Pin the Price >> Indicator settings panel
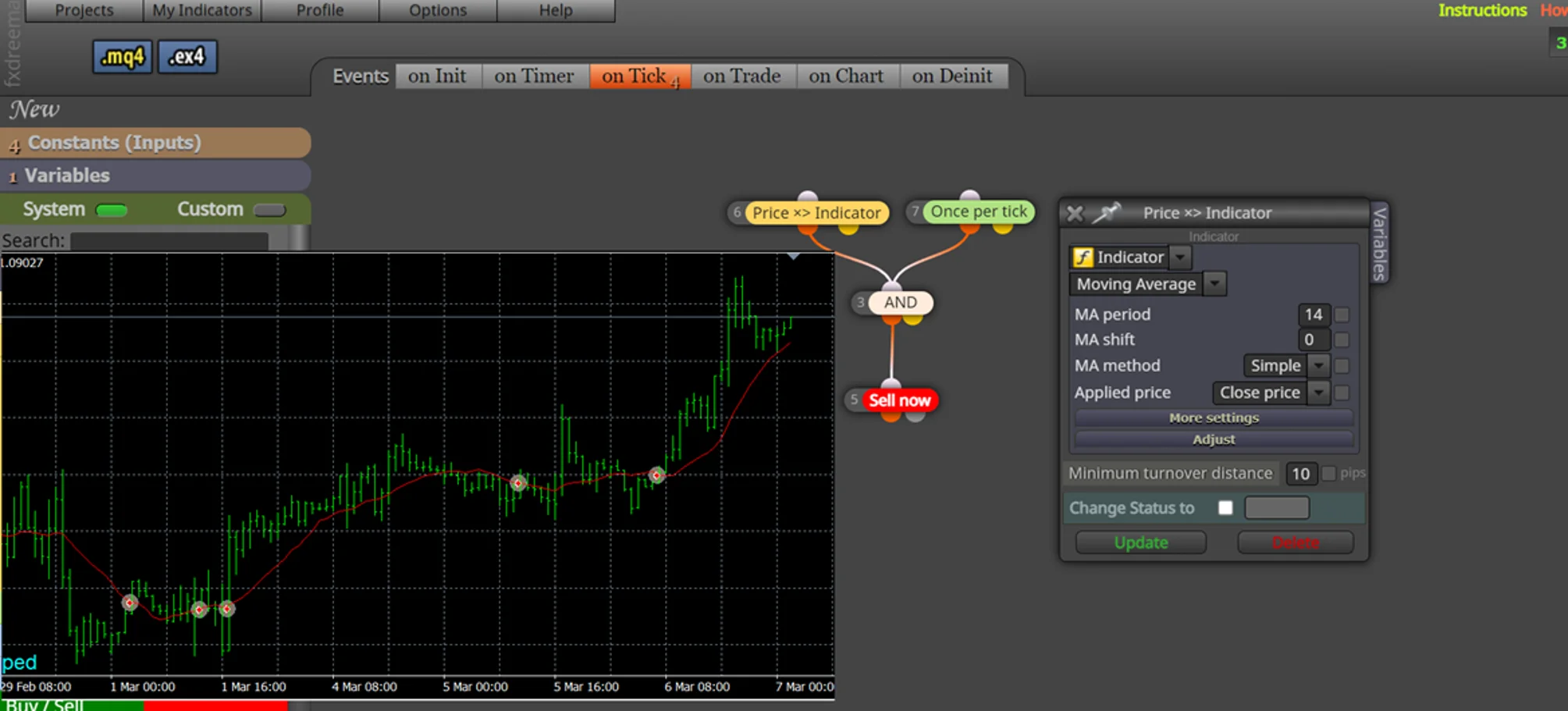Screen dimensions: 1568x711 [x=1106, y=212]
